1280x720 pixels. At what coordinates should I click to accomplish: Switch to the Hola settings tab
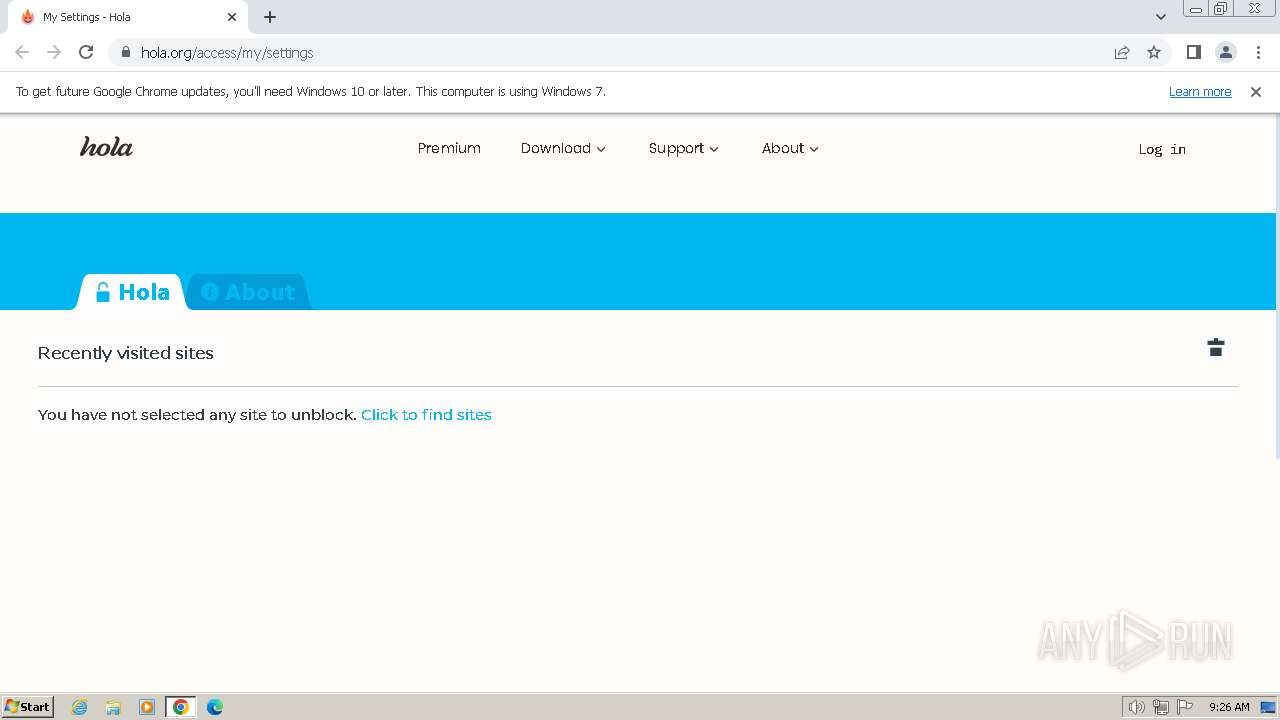[x=132, y=292]
